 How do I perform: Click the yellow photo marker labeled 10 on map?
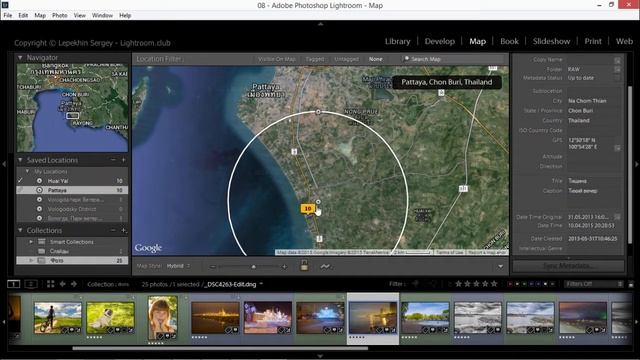pyautogui.click(x=307, y=209)
